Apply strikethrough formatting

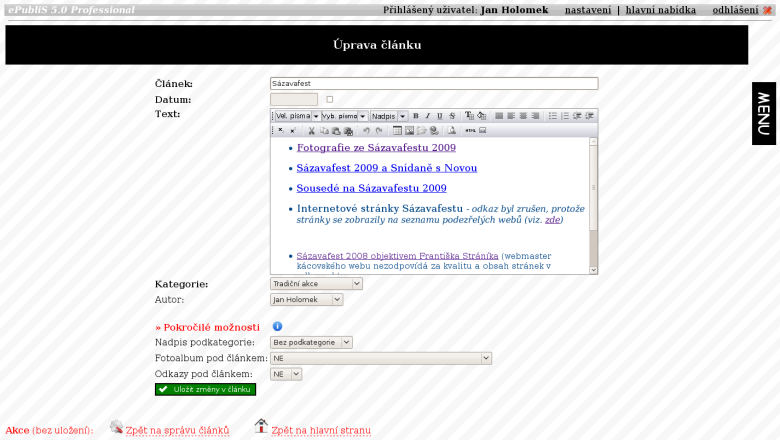tap(452, 116)
